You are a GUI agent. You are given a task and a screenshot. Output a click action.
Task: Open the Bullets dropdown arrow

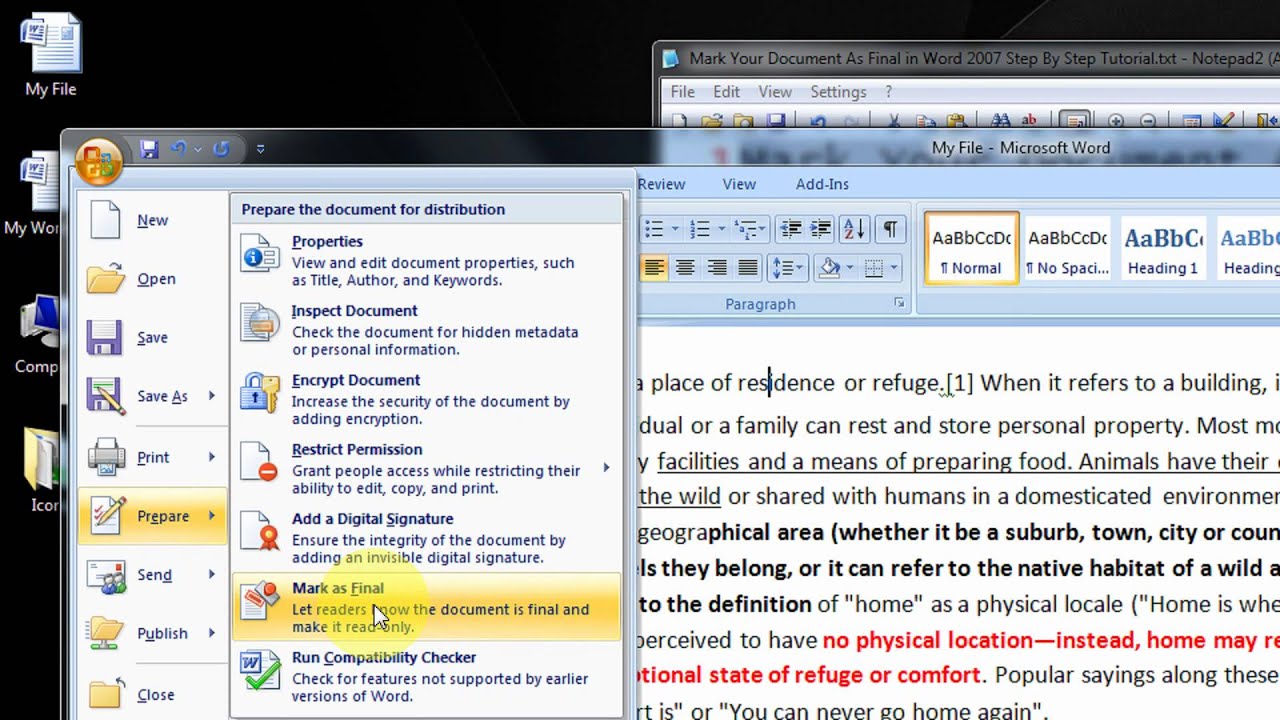pyautogui.click(x=675, y=229)
